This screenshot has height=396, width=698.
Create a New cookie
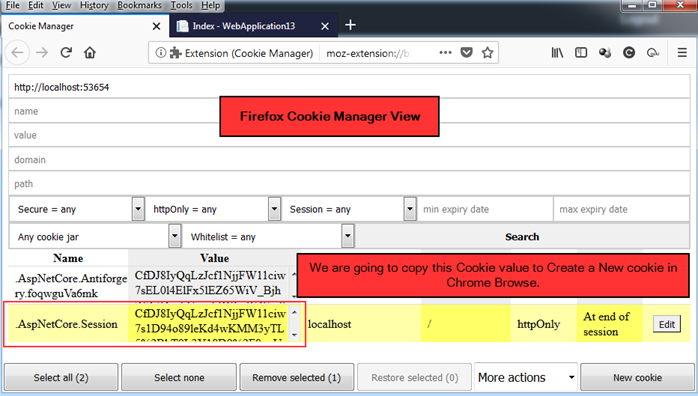[x=637, y=377]
